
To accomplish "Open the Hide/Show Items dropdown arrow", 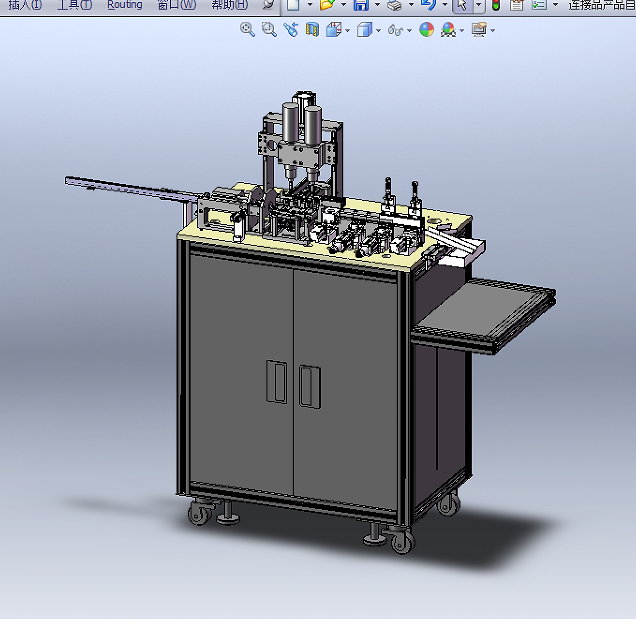I will [x=409, y=30].
